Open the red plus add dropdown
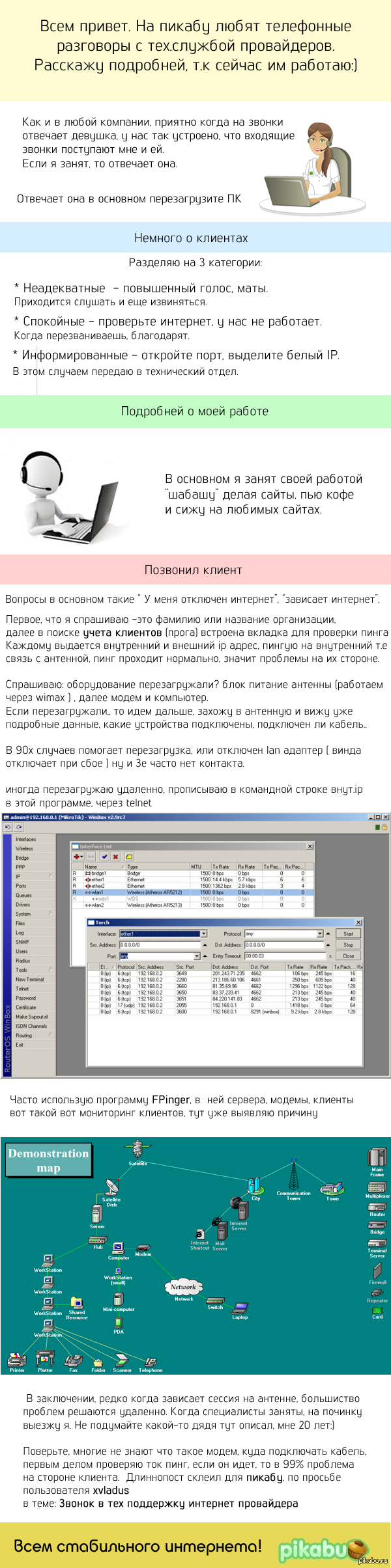 coord(78,857)
